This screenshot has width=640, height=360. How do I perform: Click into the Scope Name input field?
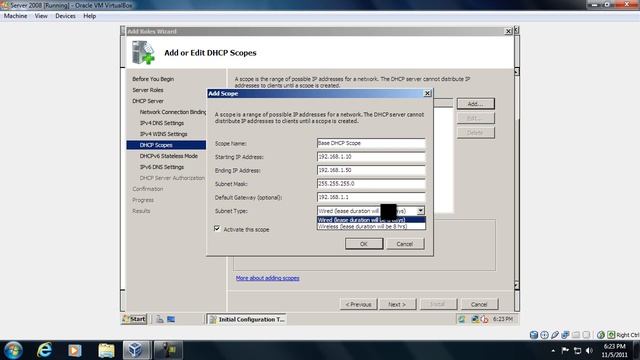pyautogui.click(x=371, y=143)
